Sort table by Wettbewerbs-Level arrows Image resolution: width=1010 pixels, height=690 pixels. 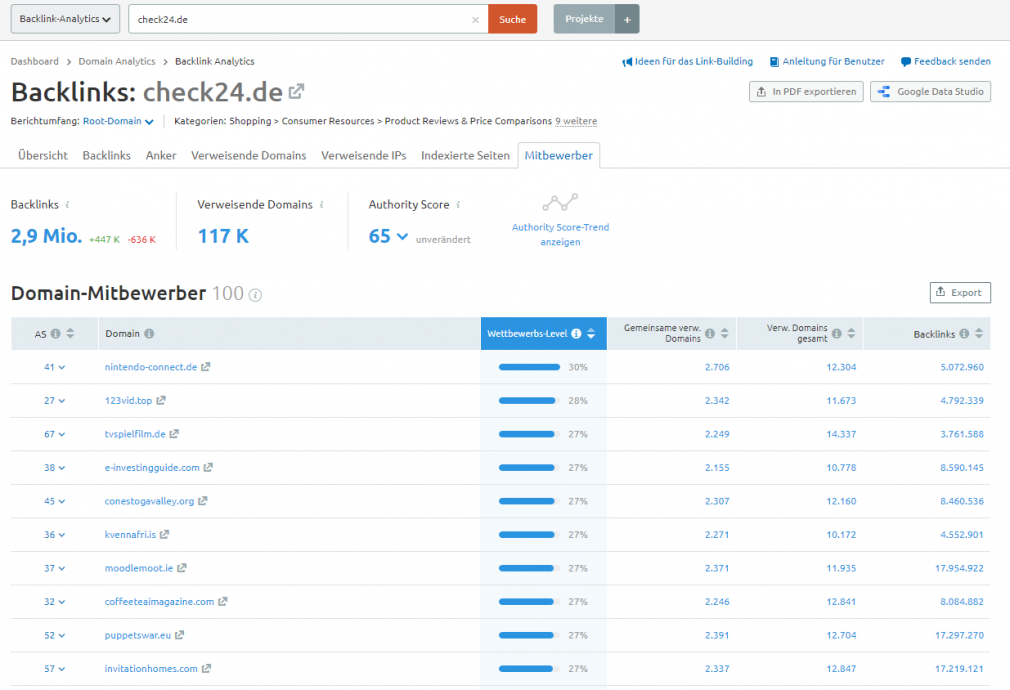591,334
